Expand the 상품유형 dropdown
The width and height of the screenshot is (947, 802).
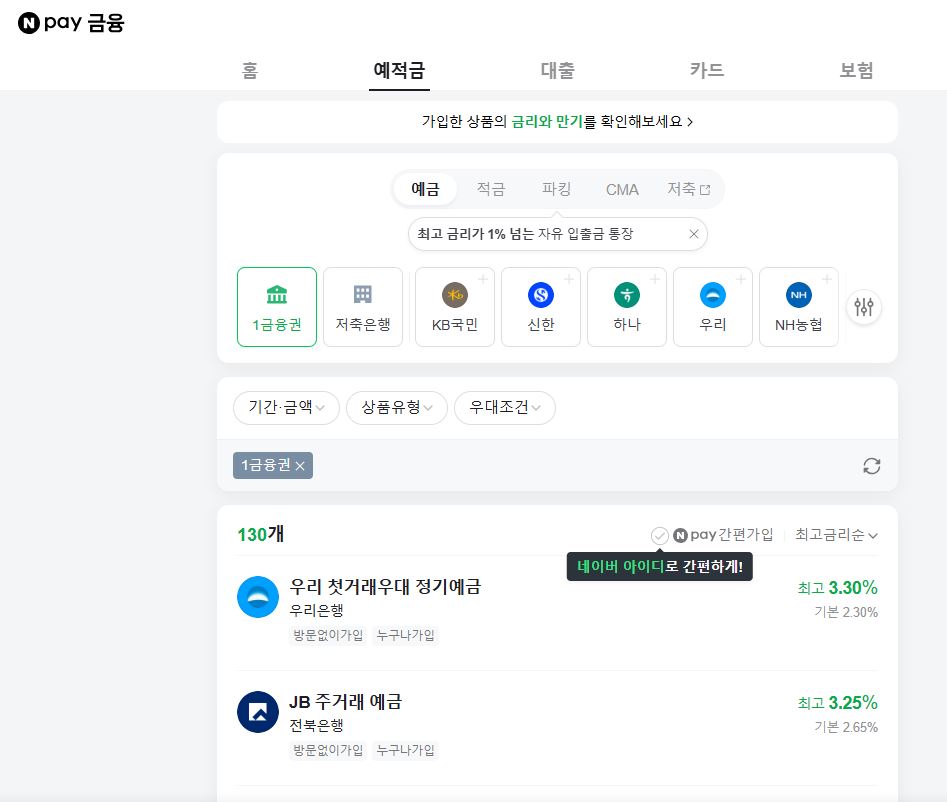click(397, 408)
